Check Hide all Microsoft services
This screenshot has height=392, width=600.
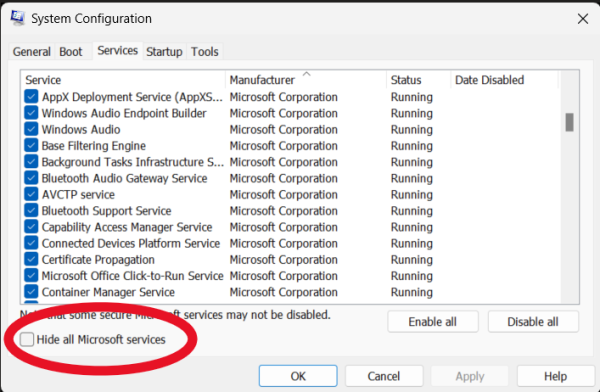coord(27,339)
